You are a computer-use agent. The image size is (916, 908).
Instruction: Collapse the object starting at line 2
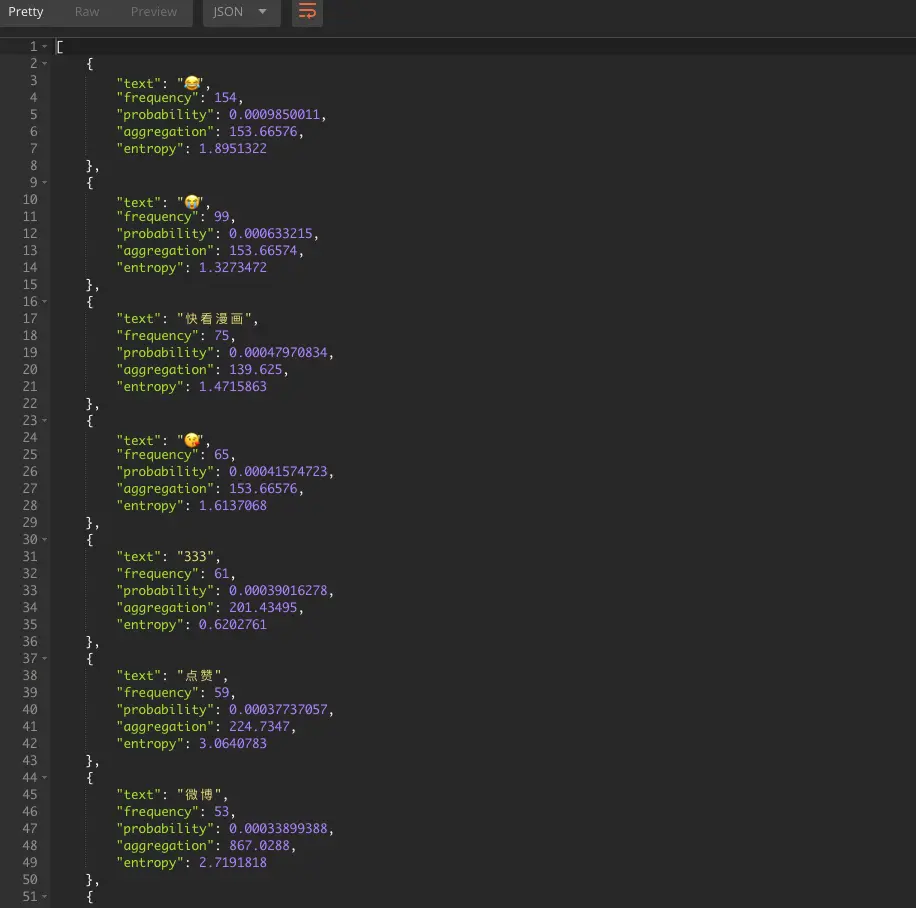coord(45,63)
